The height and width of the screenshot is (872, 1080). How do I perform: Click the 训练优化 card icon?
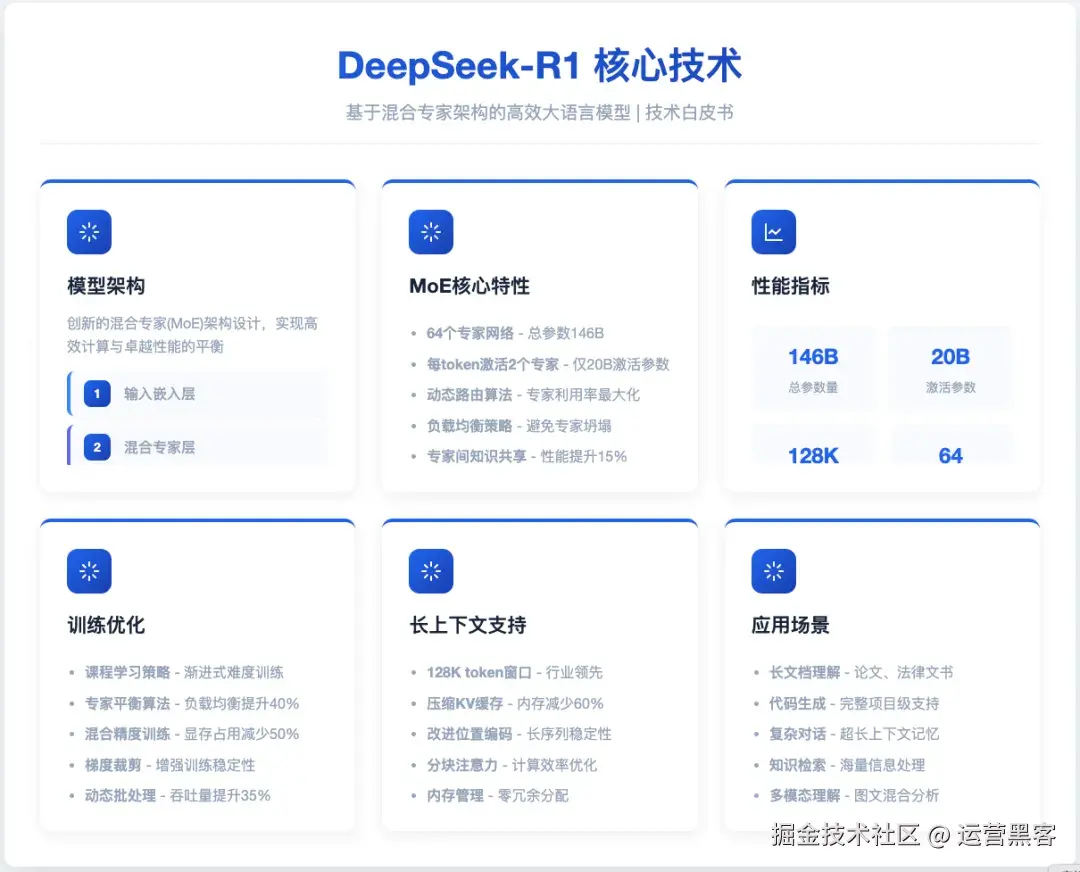tap(89, 571)
